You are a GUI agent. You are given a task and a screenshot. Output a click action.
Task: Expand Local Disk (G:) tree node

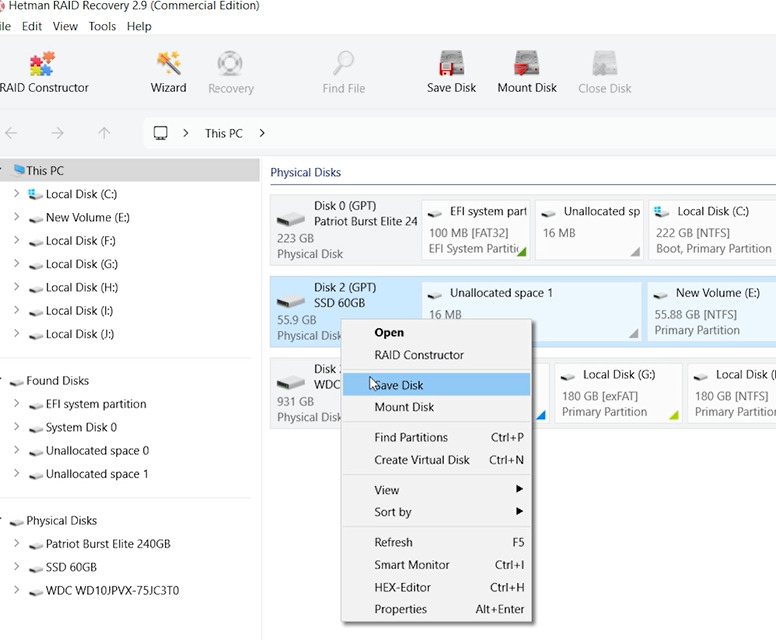16,263
